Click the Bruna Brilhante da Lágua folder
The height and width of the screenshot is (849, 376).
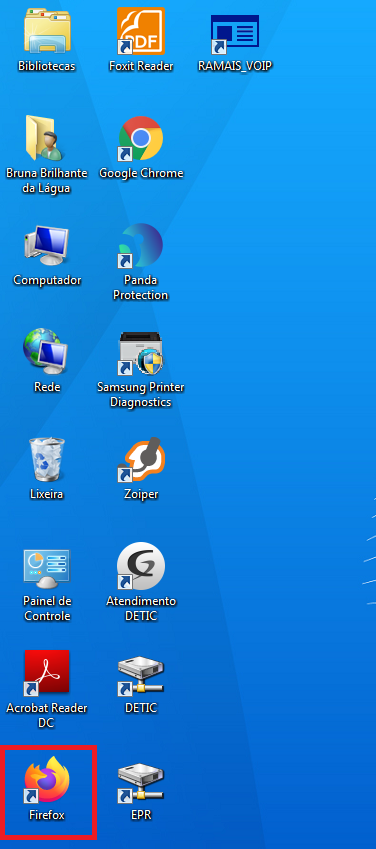click(46, 138)
